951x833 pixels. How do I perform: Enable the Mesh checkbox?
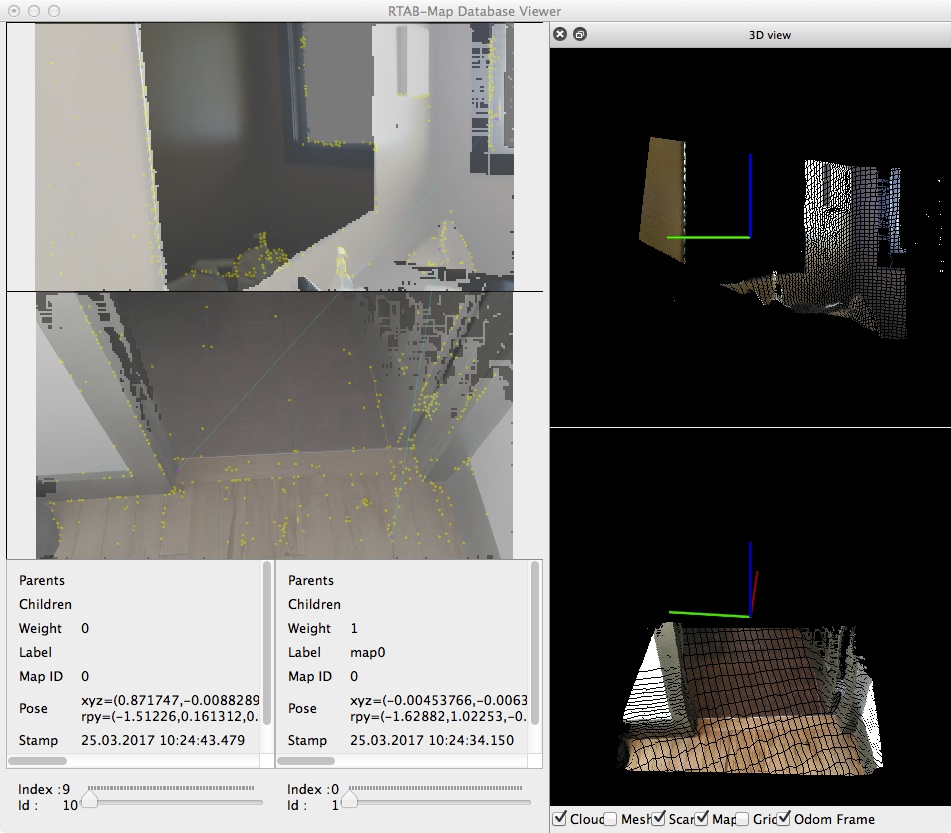click(610, 819)
